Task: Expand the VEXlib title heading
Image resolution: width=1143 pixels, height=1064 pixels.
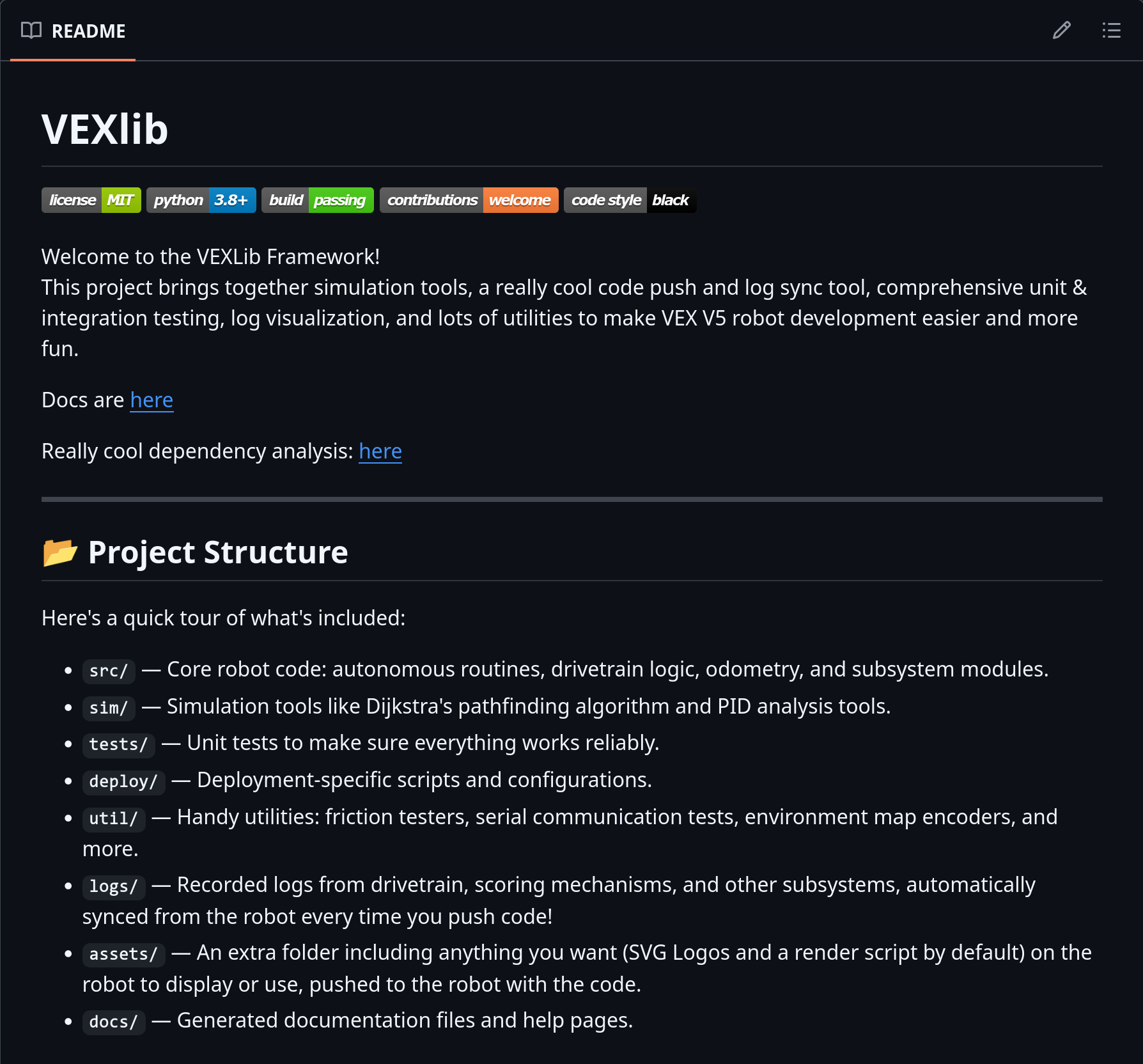Action: click(105, 128)
